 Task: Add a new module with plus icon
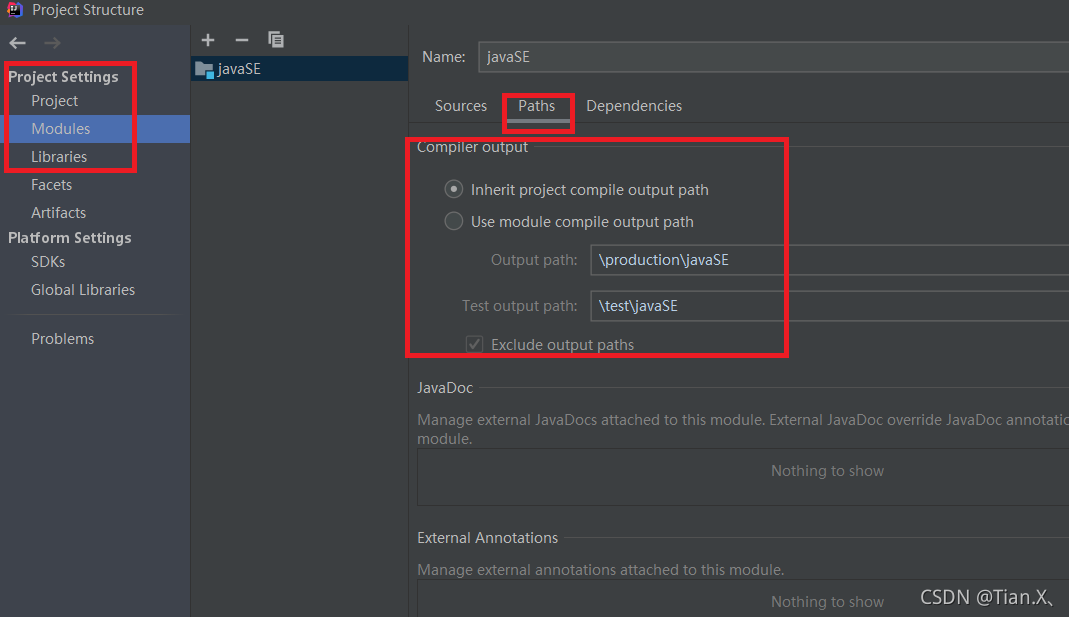(x=208, y=40)
